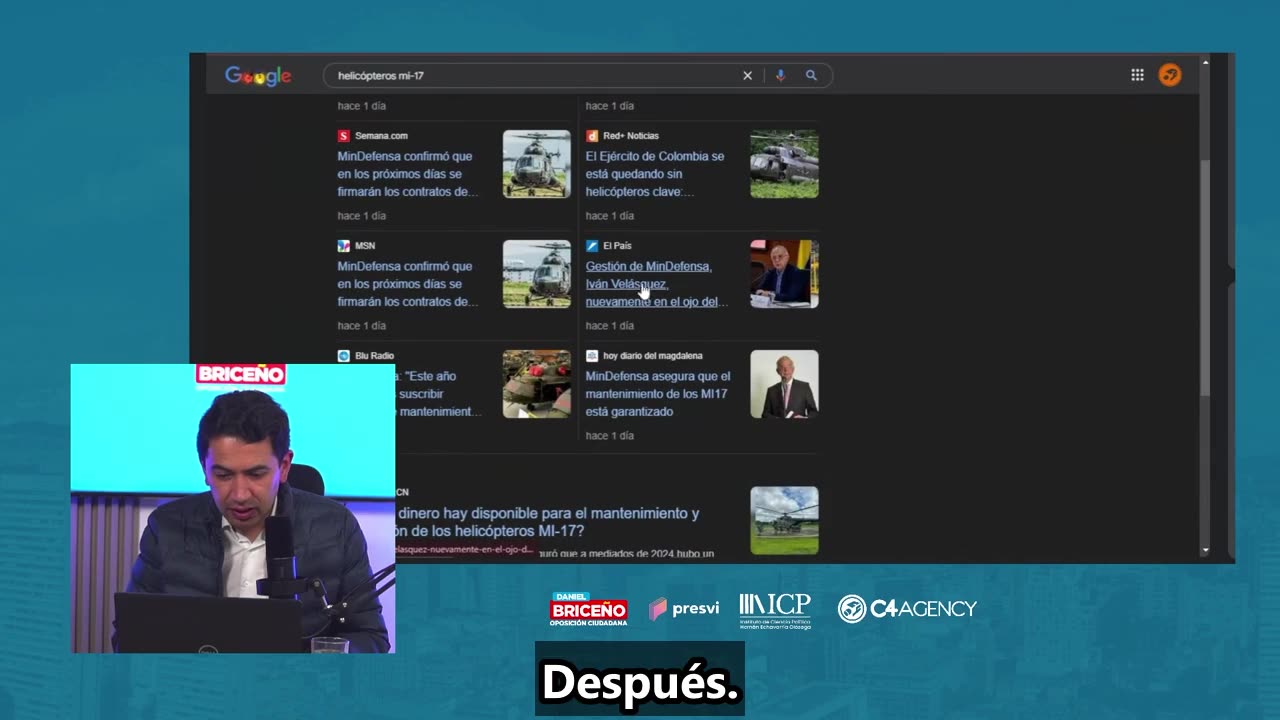Open the Blu Radio helicopter thumbnail
This screenshot has height=720, width=1280.
(x=537, y=384)
